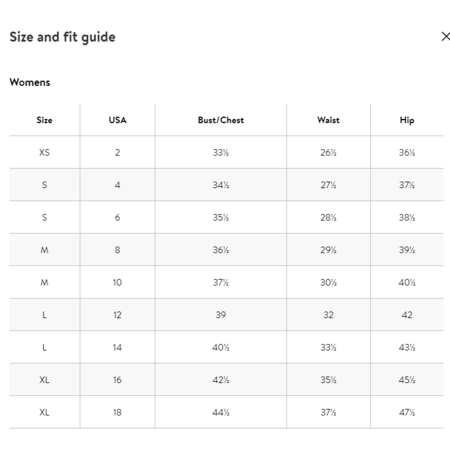The width and height of the screenshot is (450, 450).
Task: Click the hip value 42 cell
Action: [407, 315]
